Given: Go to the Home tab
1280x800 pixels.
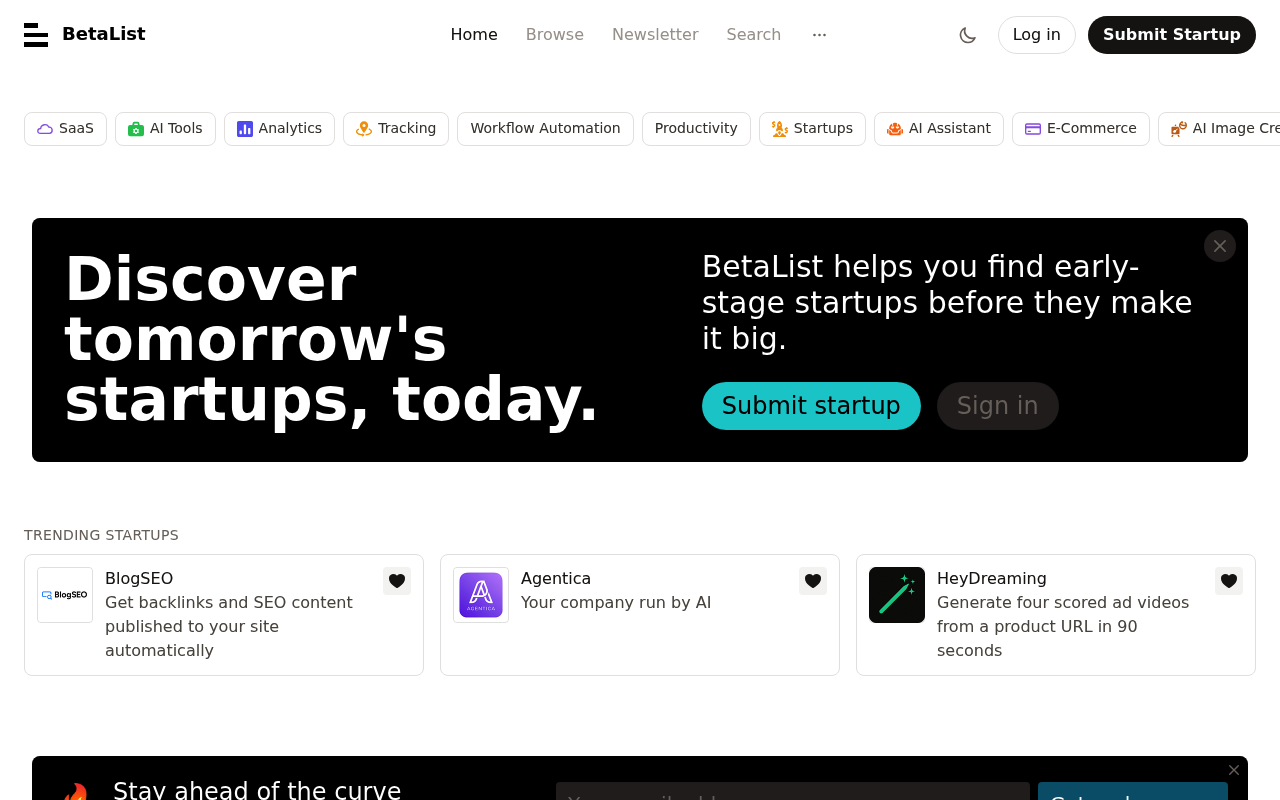Looking at the screenshot, I should [474, 35].
